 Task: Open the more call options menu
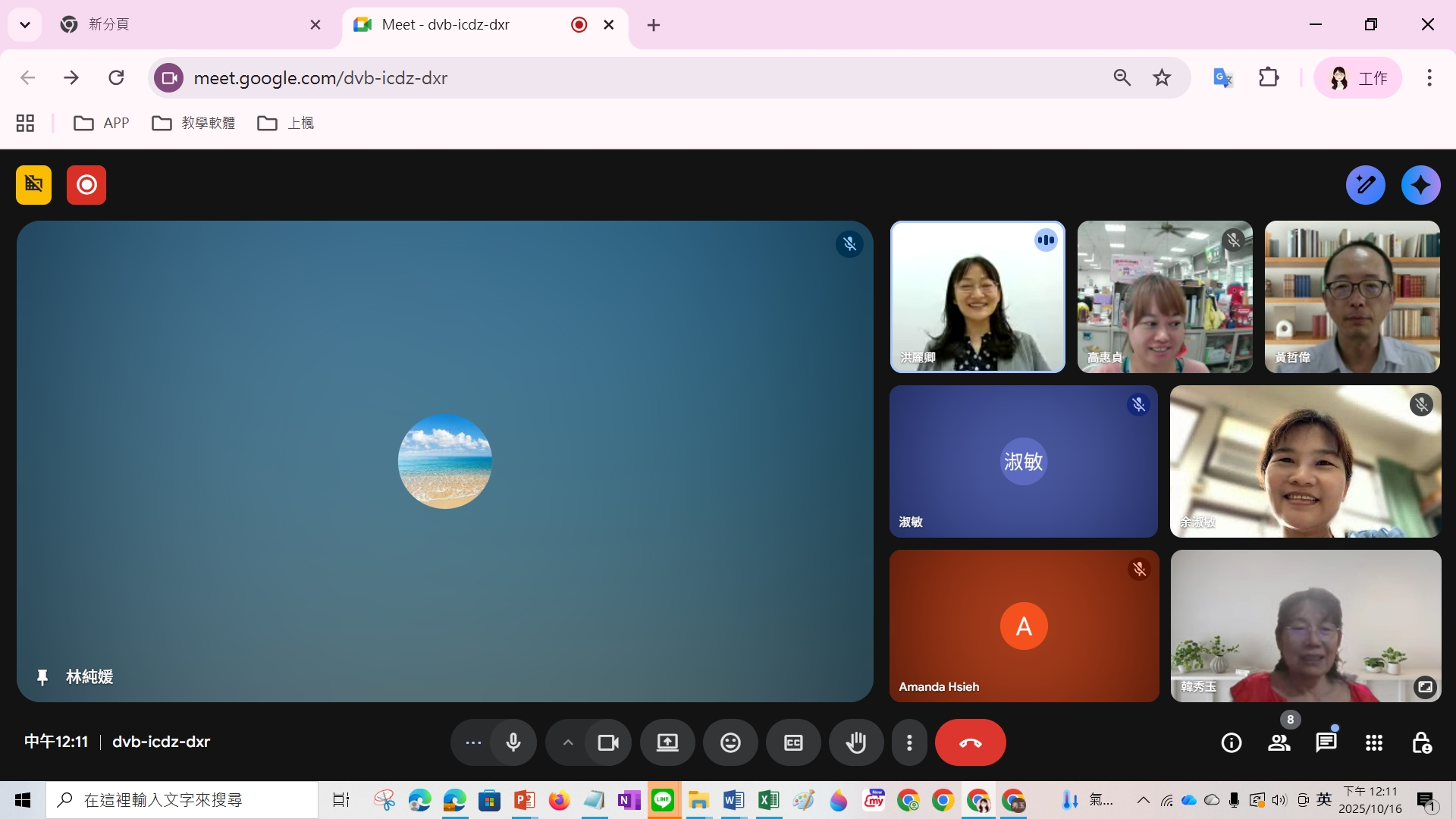point(909,742)
